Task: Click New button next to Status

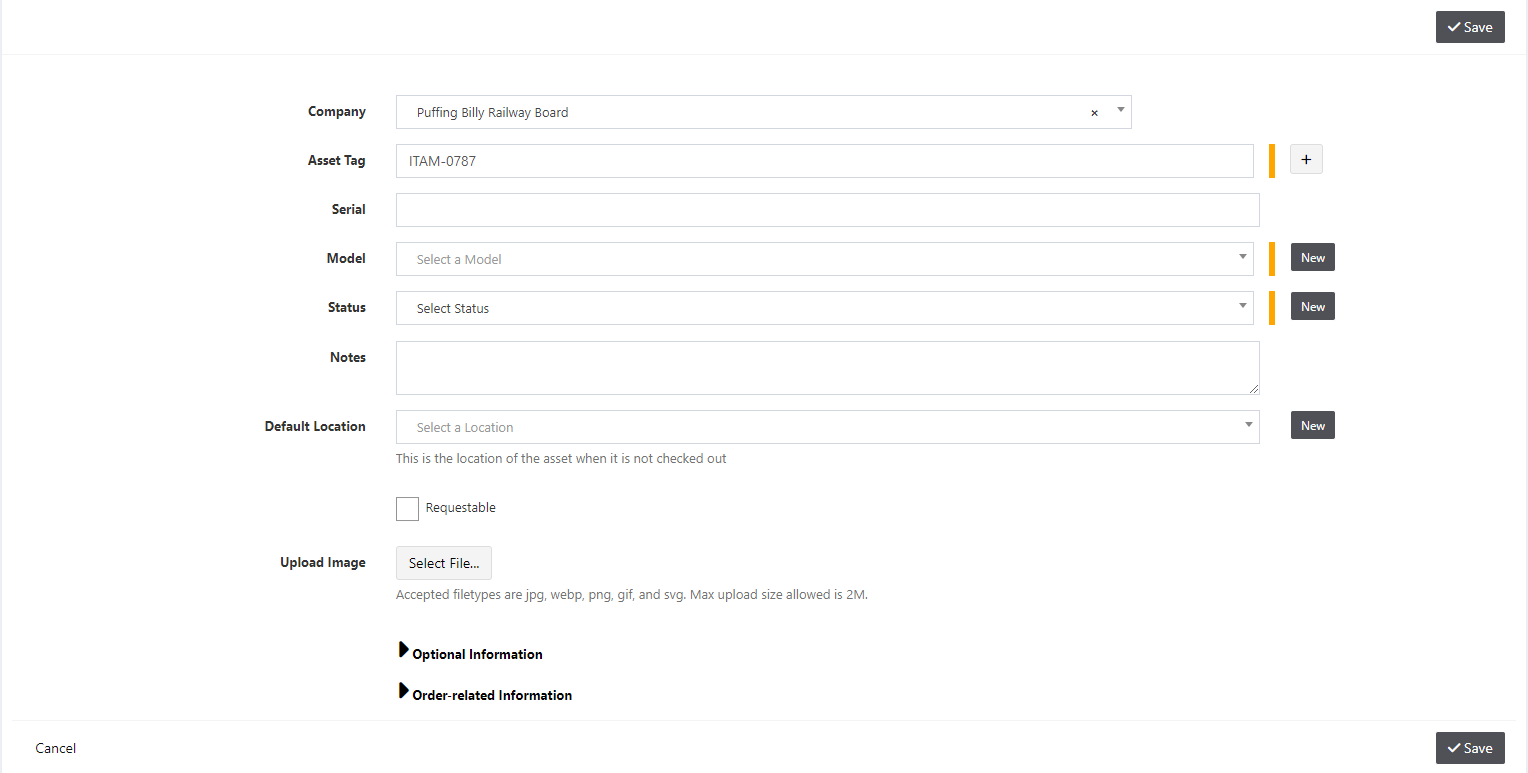Action: click(1313, 306)
